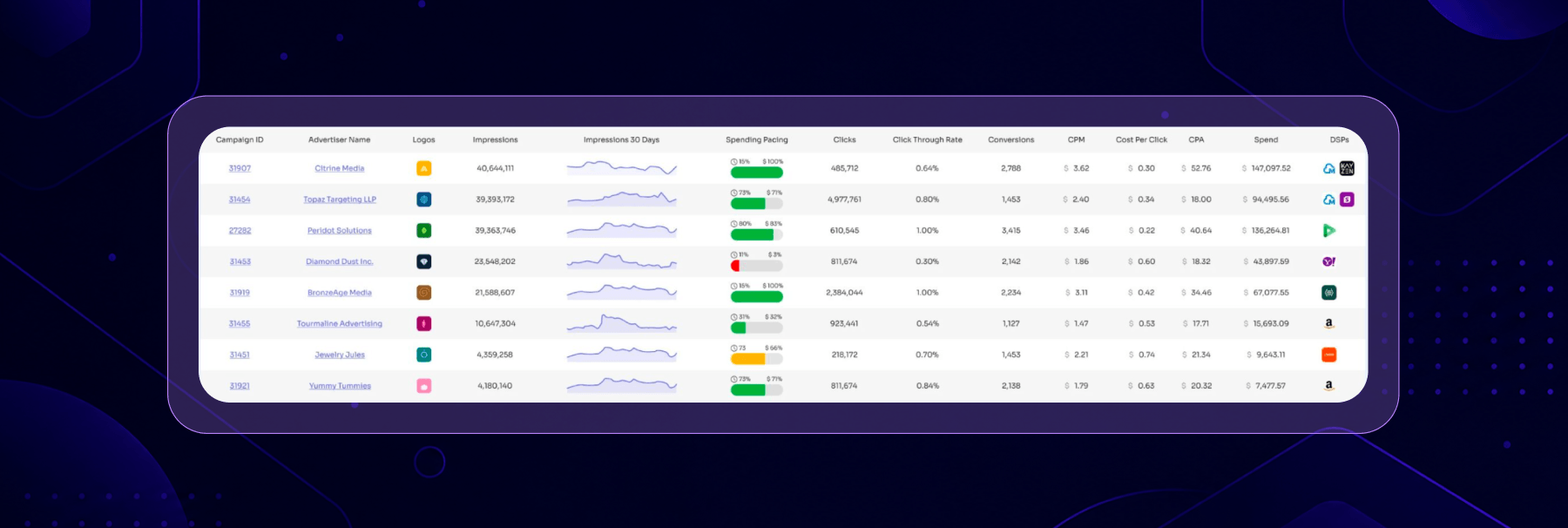Click the Topaz Targeting LLP impressions sparkline
Screen dimensions: 1568x528
click(x=621, y=199)
